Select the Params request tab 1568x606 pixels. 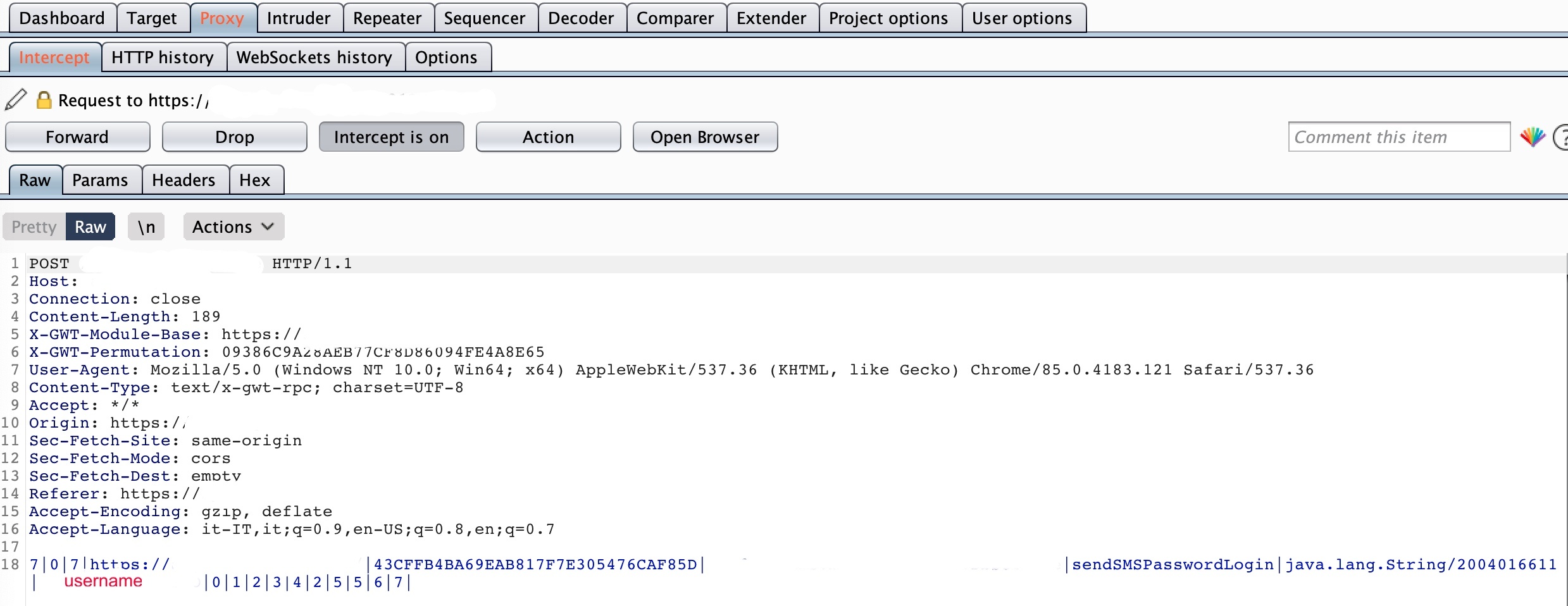(x=100, y=180)
